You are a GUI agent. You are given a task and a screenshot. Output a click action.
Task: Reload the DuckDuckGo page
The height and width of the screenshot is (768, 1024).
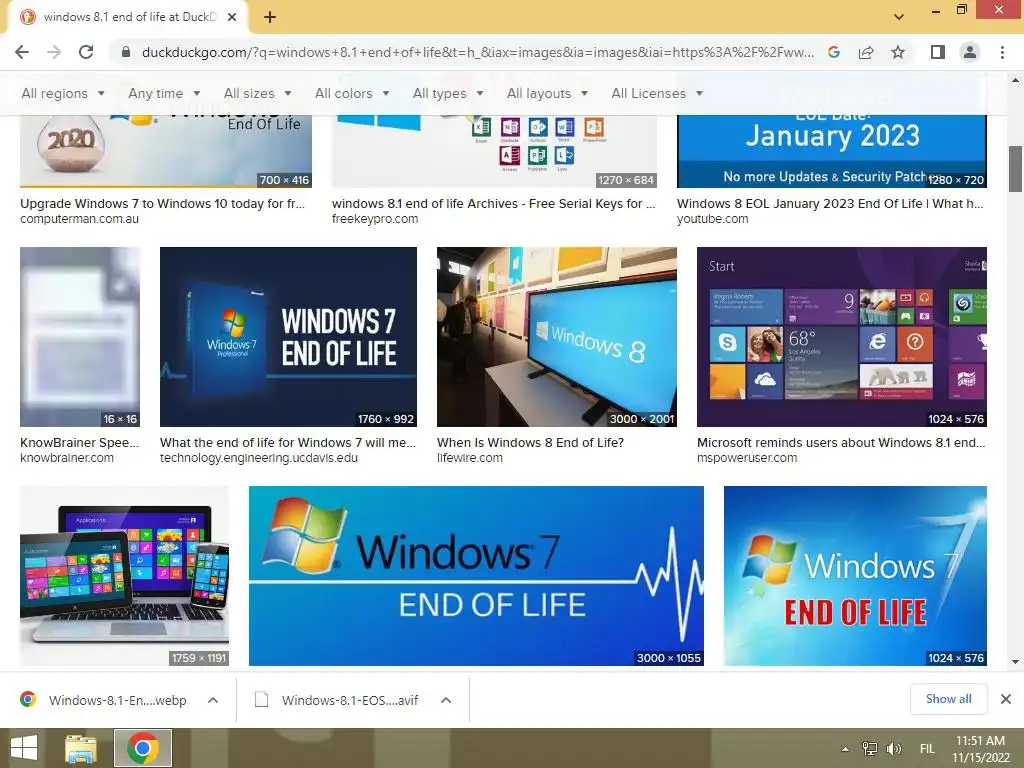point(86,52)
